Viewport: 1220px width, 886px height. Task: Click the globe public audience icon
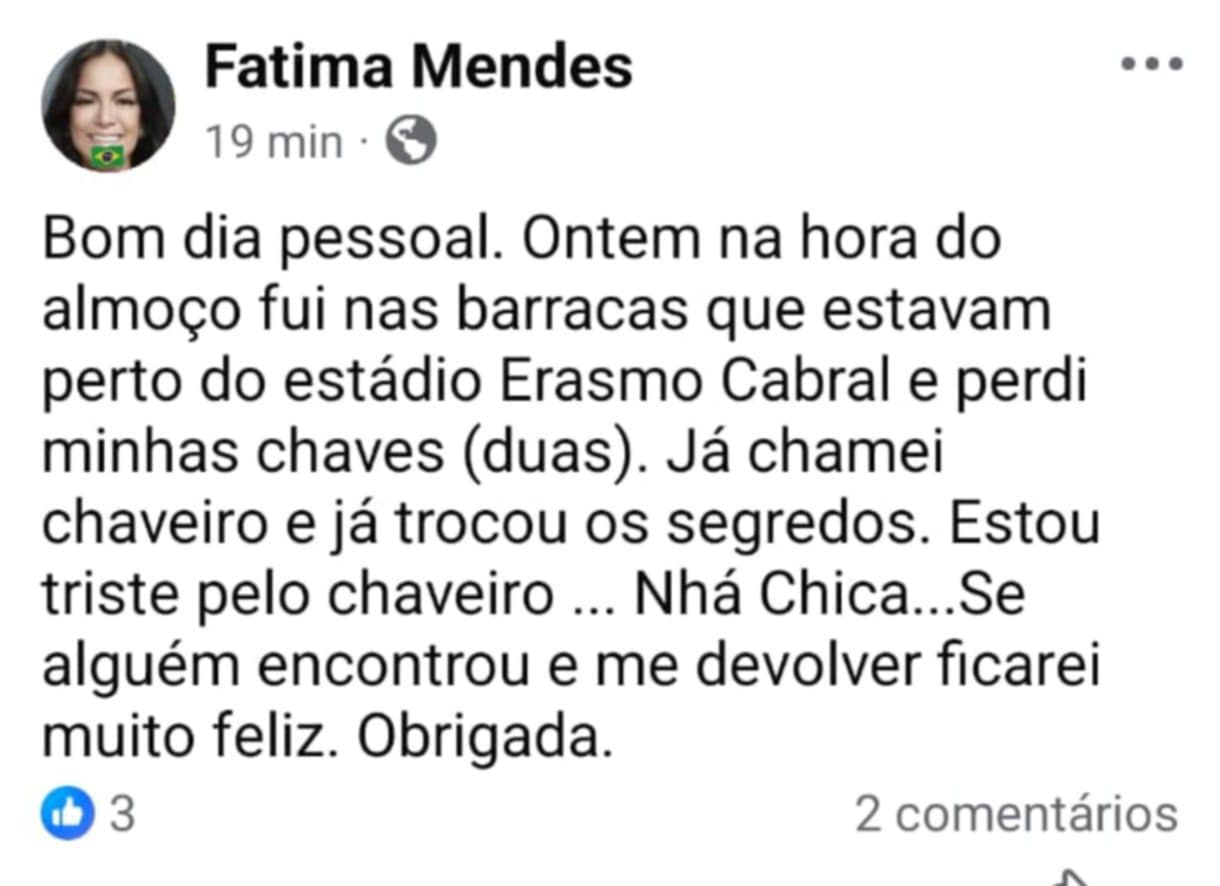tap(411, 141)
